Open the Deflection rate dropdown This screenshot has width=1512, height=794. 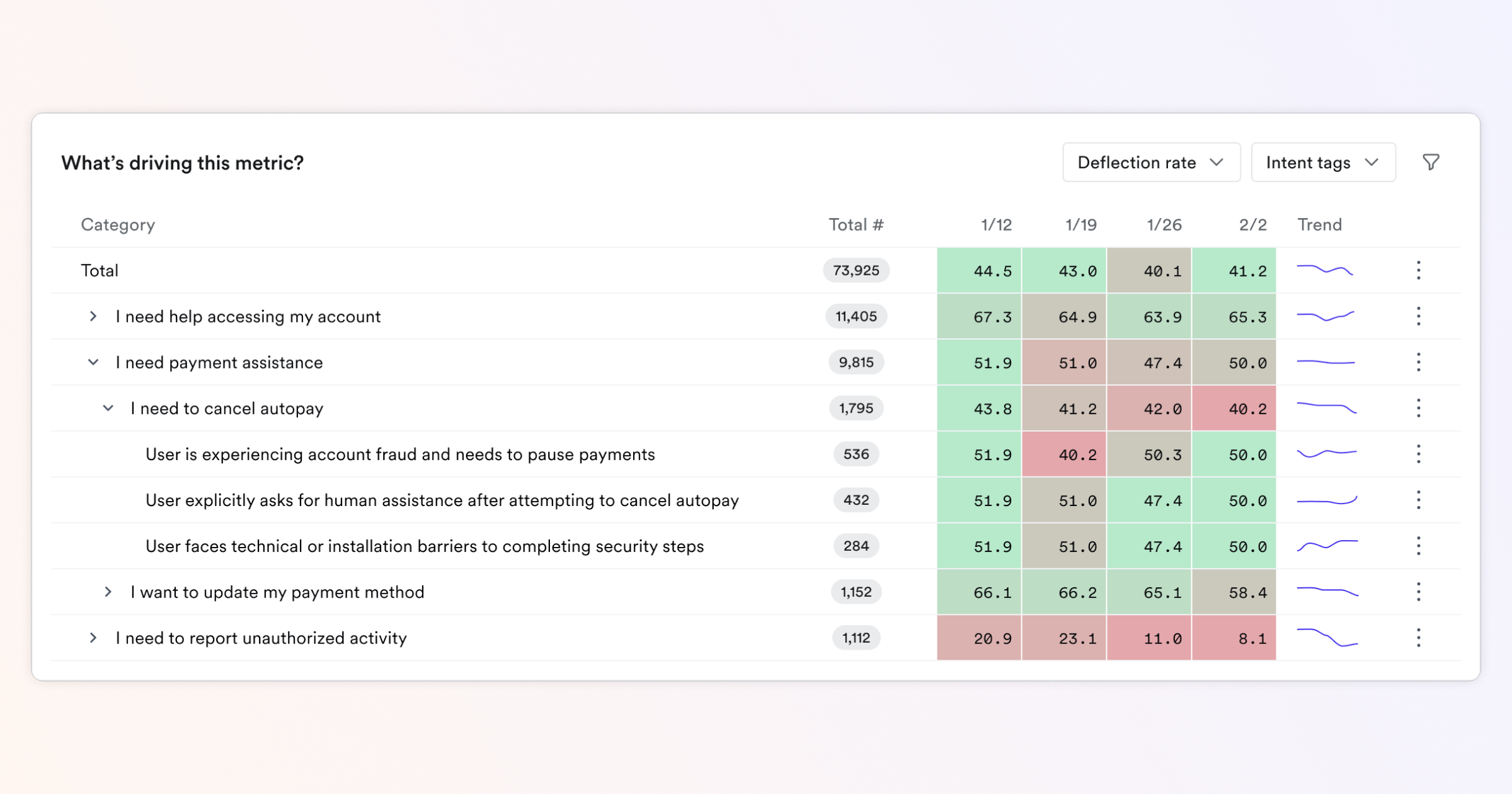click(1151, 163)
